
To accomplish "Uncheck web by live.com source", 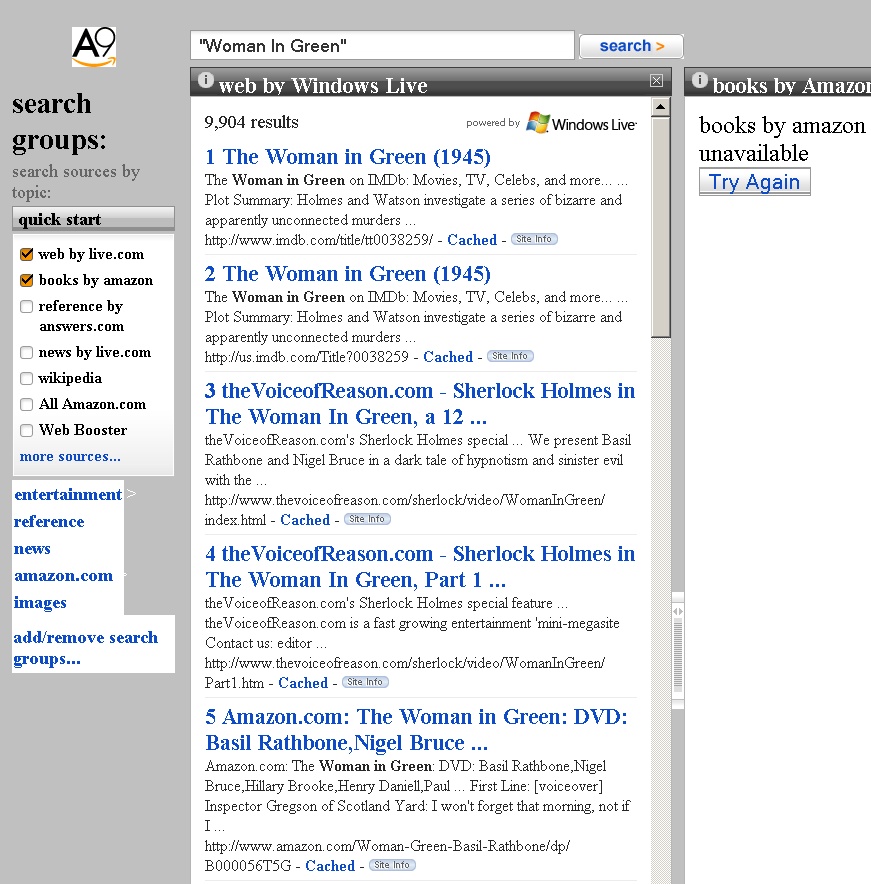I will pos(26,254).
